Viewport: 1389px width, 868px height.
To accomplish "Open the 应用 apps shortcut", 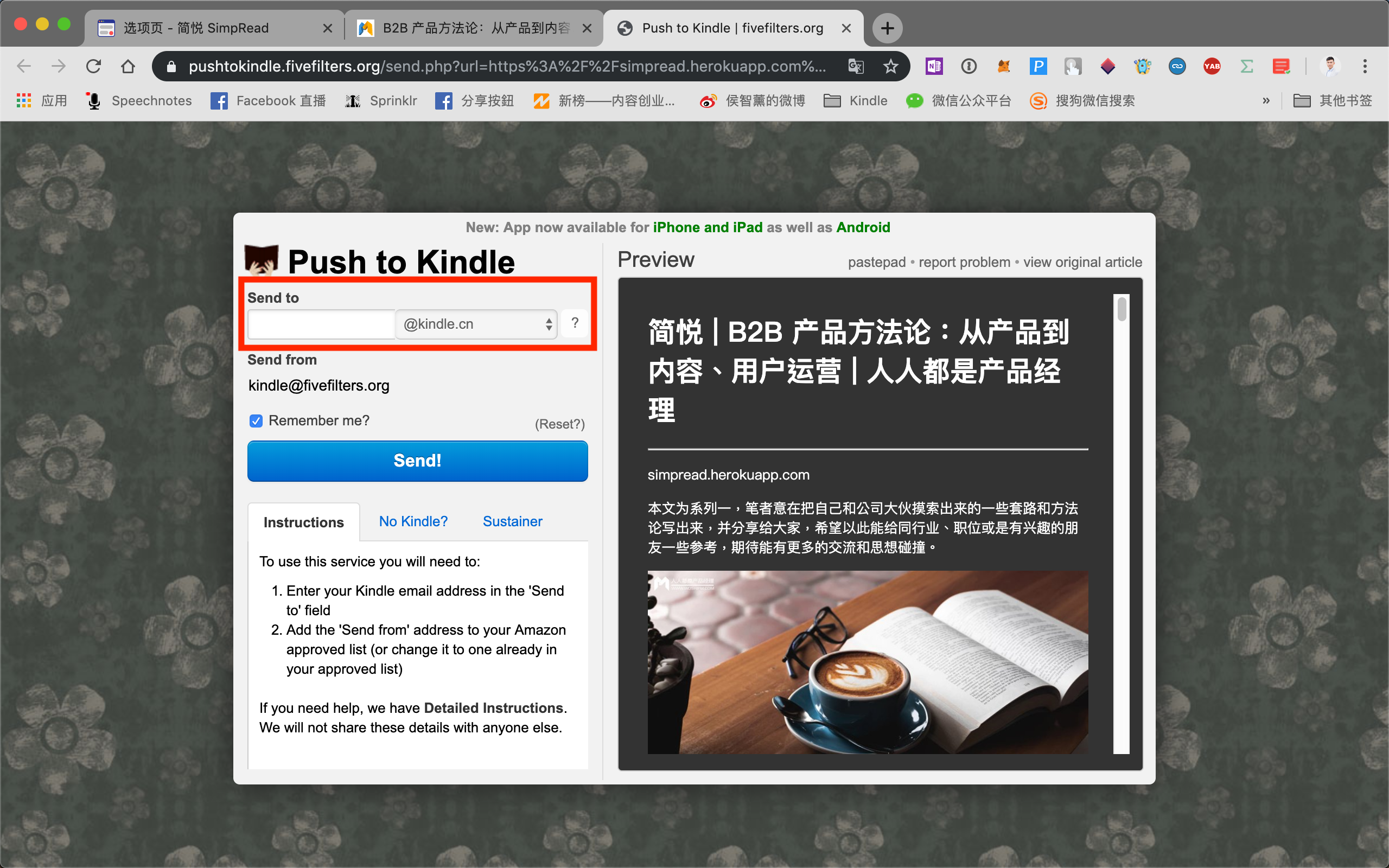I will pyautogui.click(x=41, y=101).
